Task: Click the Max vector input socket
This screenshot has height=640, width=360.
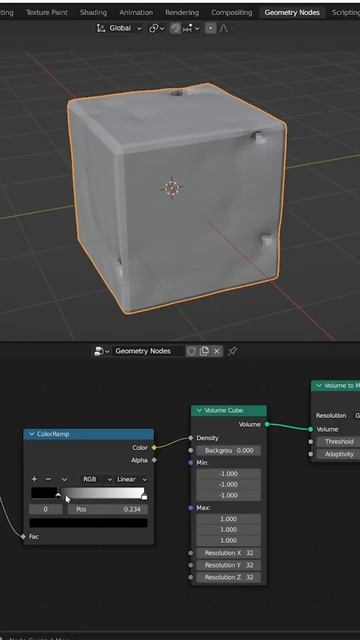Action: point(191,508)
